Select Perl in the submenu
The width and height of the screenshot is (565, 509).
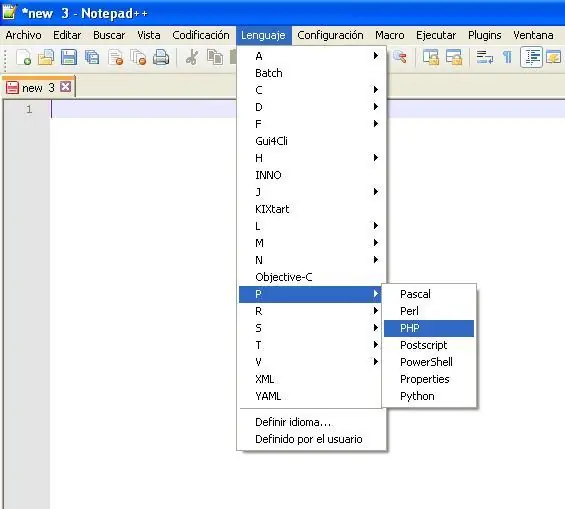click(429, 311)
